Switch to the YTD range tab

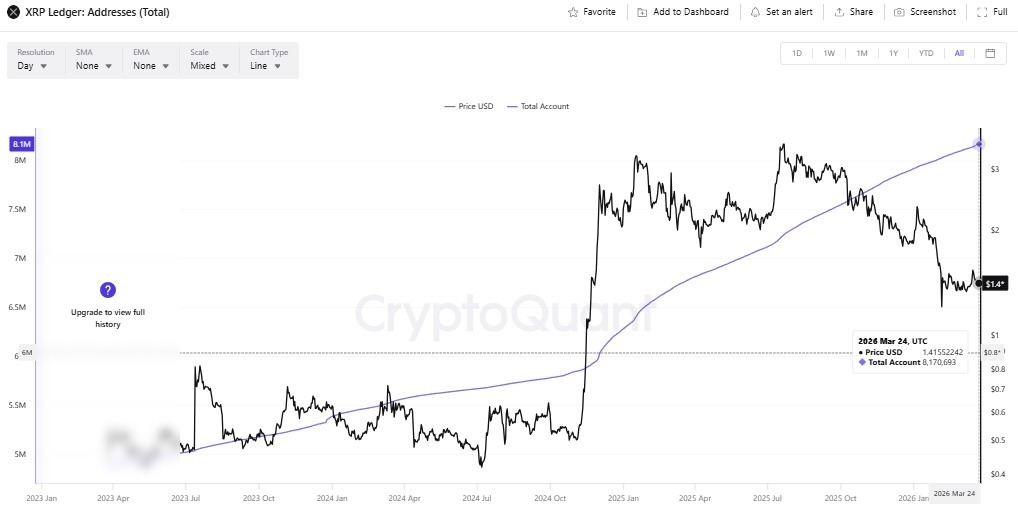coord(926,53)
